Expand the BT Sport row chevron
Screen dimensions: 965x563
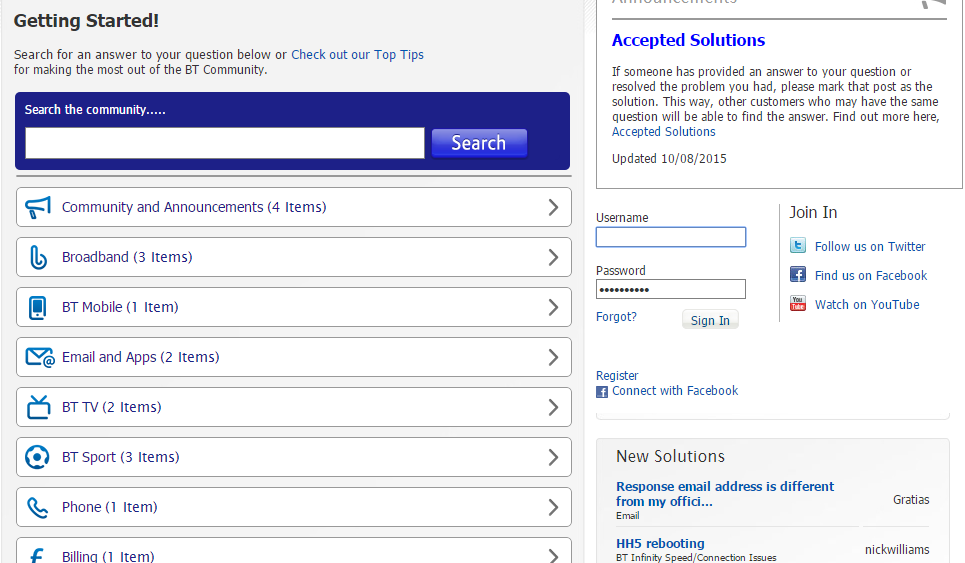click(553, 457)
